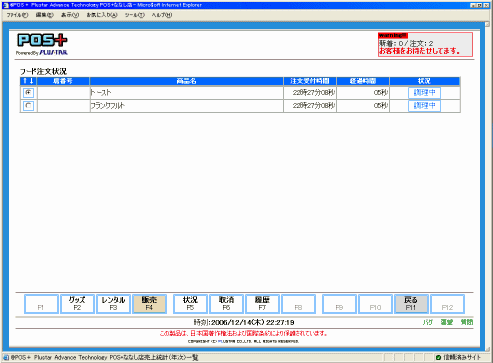The image size is (493, 363).
Task: Click the empty F8 function button
Action: 298,304
